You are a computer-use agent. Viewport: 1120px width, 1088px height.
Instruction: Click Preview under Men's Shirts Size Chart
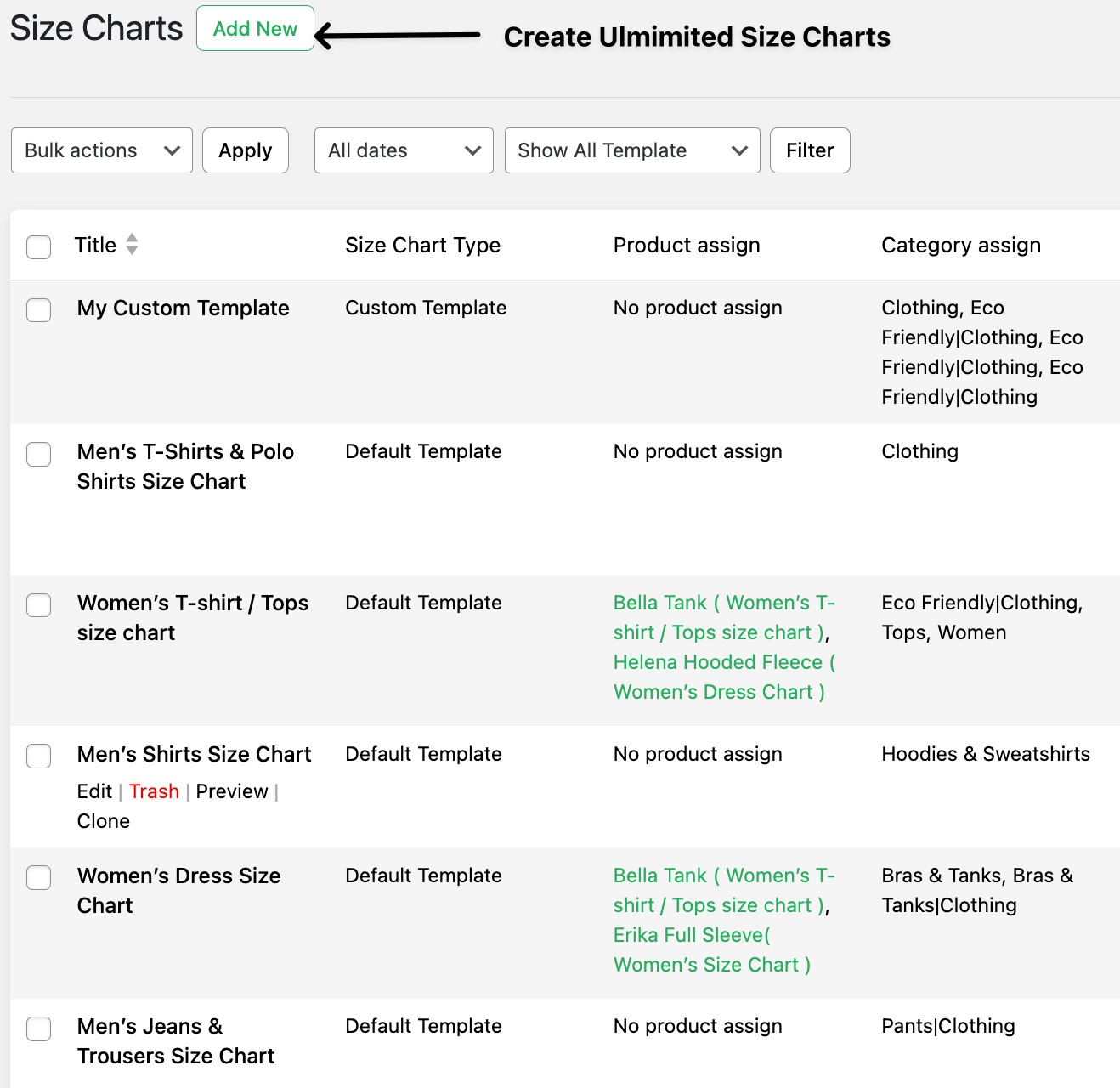point(232,791)
